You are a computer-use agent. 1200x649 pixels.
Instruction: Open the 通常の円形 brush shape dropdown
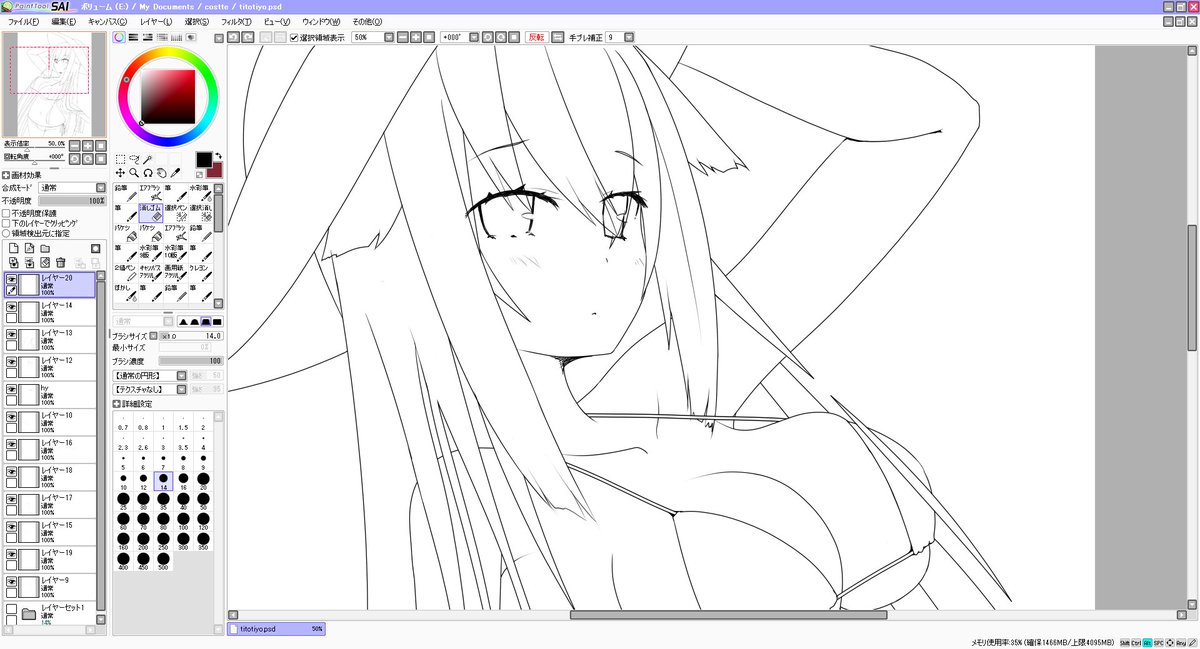[x=181, y=375]
